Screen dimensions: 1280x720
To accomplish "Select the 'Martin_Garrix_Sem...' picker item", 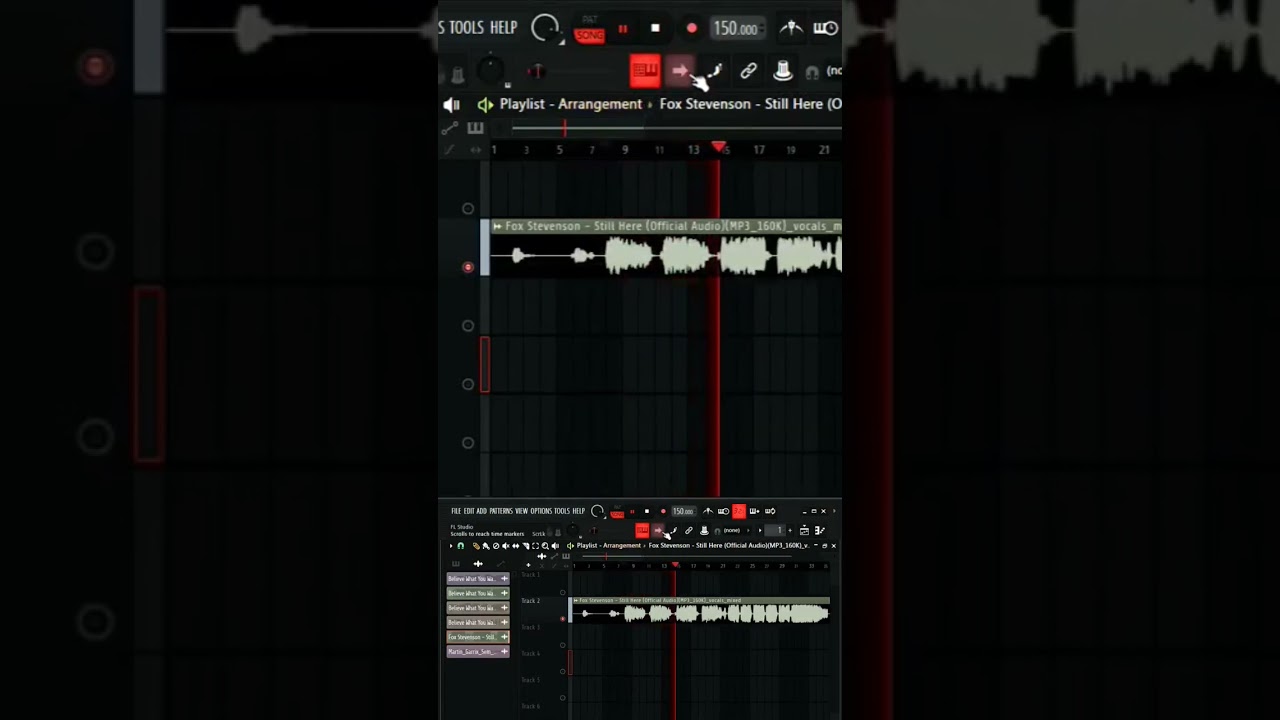I will [x=478, y=652].
